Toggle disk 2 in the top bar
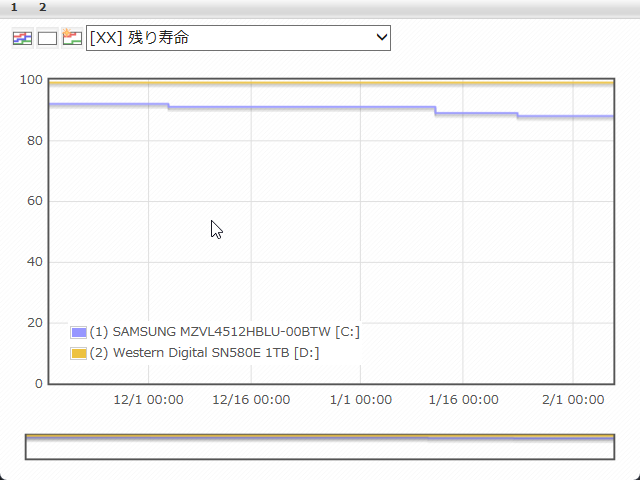The width and height of the screenshot is (640, 480). [43, 7]
